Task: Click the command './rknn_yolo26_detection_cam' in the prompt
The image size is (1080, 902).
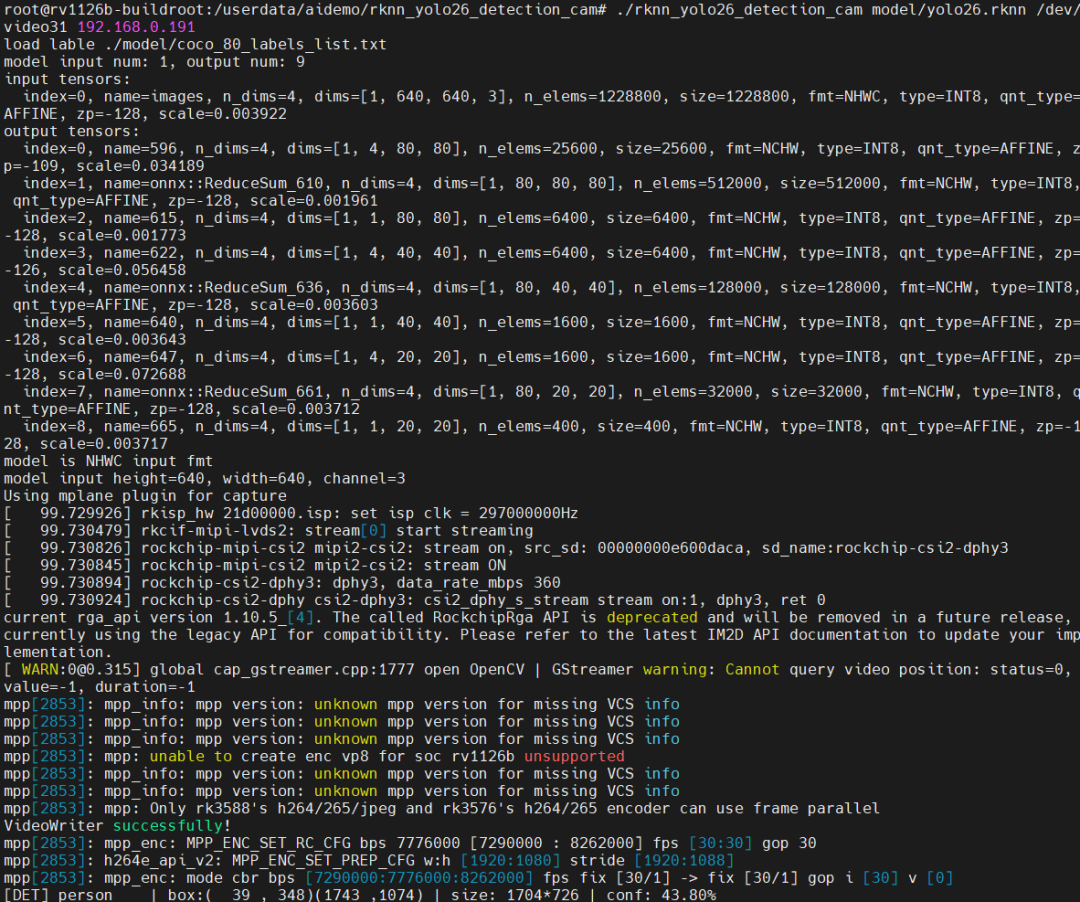Action: pyautogui.click(x=739, y=10)
